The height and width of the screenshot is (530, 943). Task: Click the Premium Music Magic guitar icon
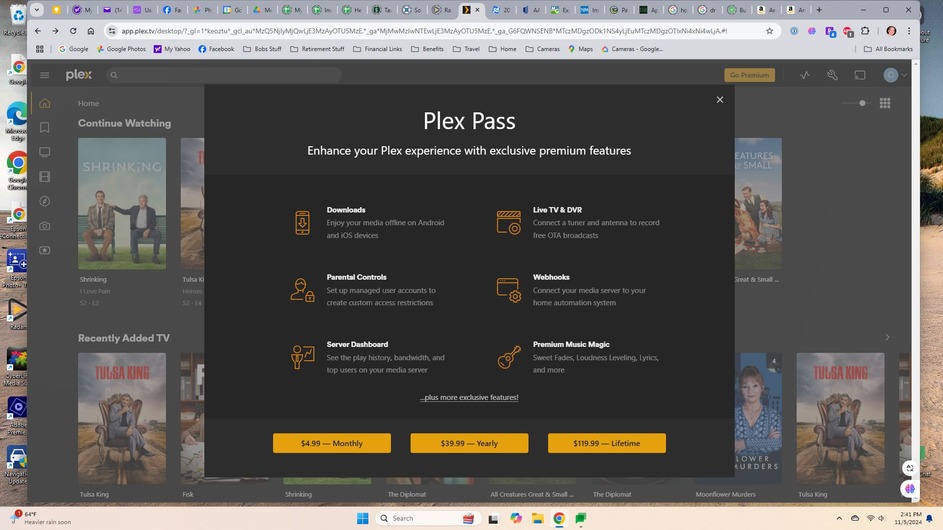click(509, 357)
